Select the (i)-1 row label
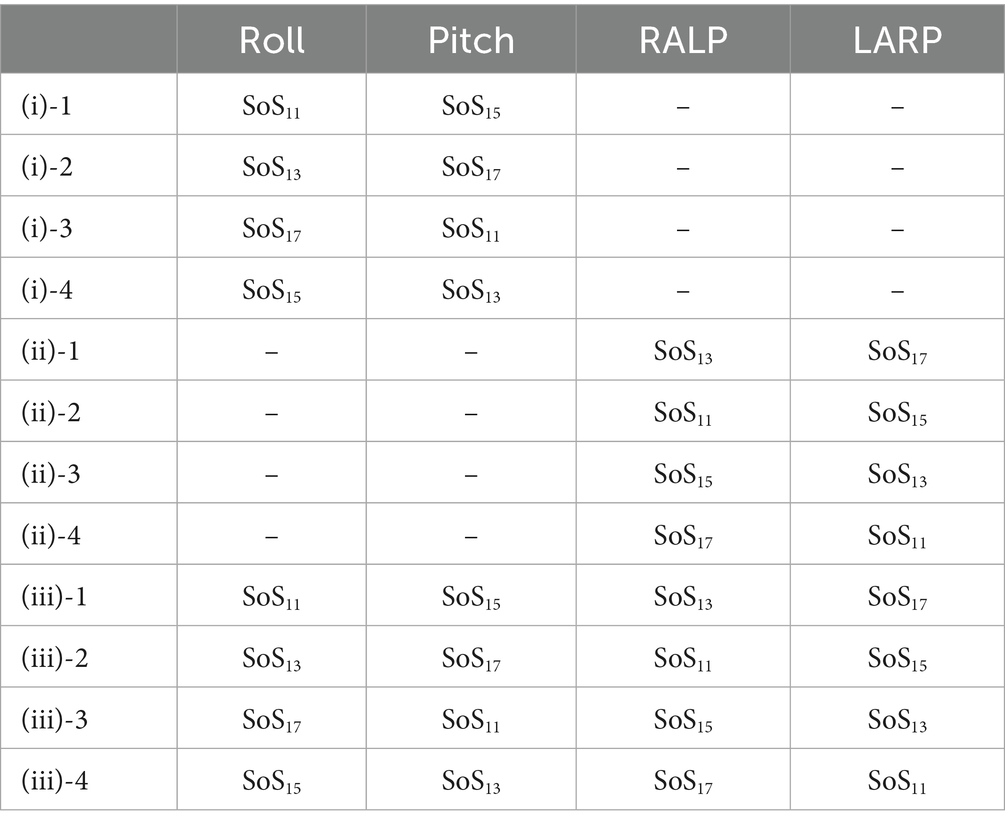 (x=46, y=105)
